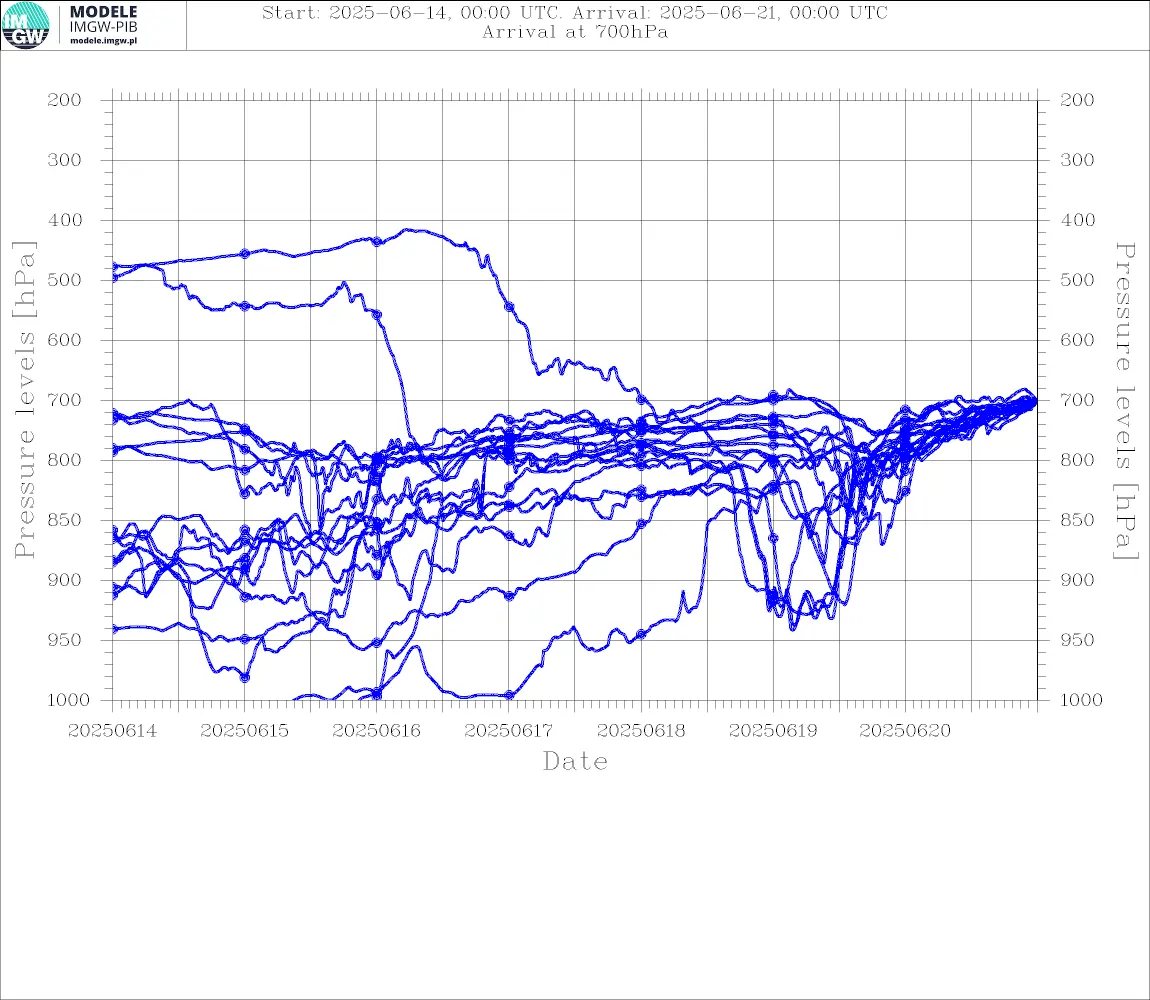Click the MODELE heading text

[103, 12]
